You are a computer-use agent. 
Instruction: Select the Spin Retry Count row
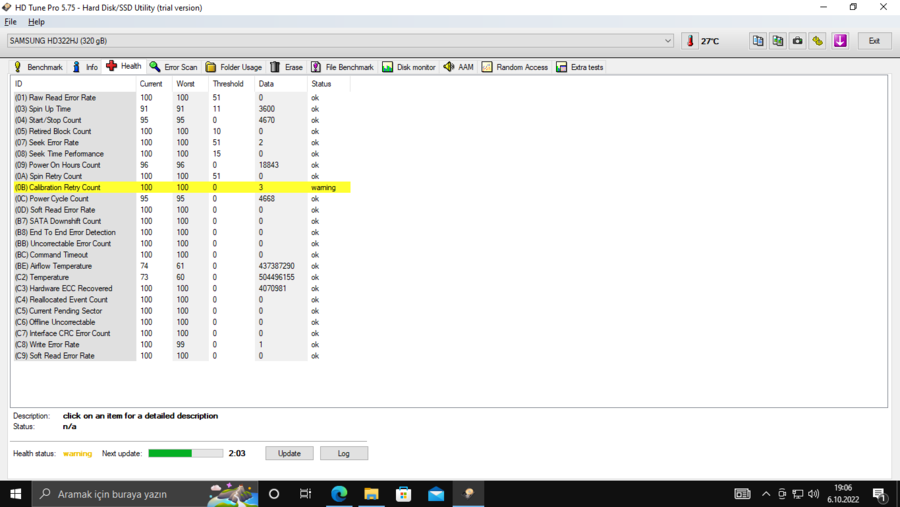point(181,176)
